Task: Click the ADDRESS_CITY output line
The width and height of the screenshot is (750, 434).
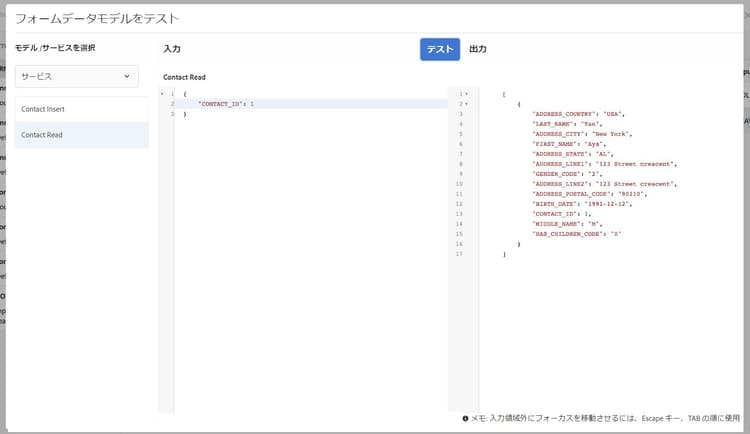Action: coord(582,134)
